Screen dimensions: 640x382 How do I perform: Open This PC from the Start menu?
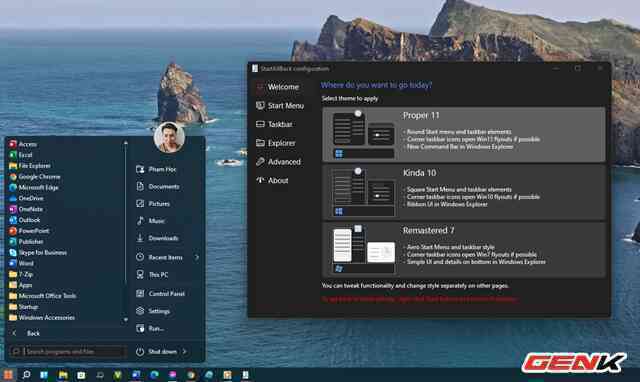(x=152, y=275)
